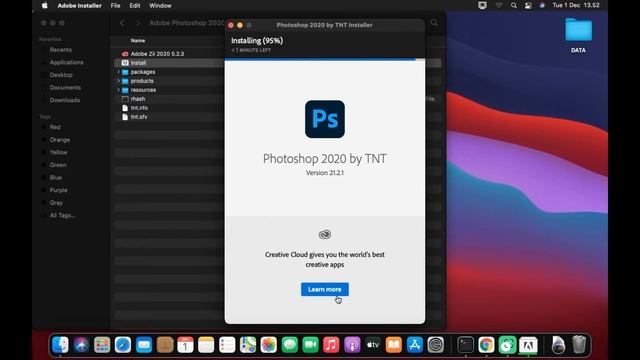This screenshot has width=640, height=360.
Task: Select the Blue tag in sidebar
Action: [x=56, y=178]
